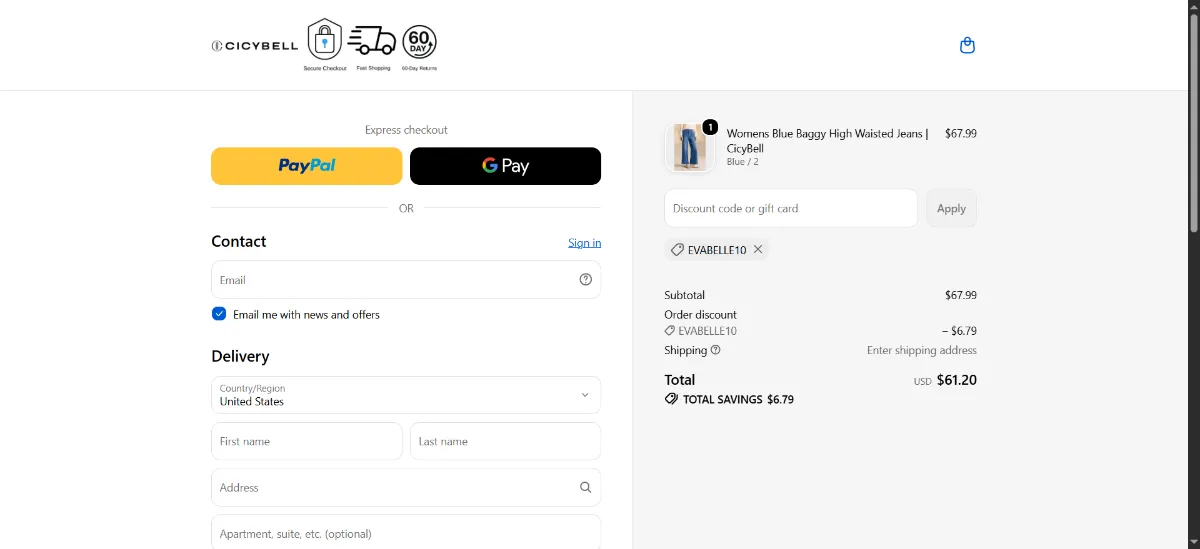Remove the EVABELLE10 discount code tag
This screenshot has width=1200, height=549.
coord(758,249)
